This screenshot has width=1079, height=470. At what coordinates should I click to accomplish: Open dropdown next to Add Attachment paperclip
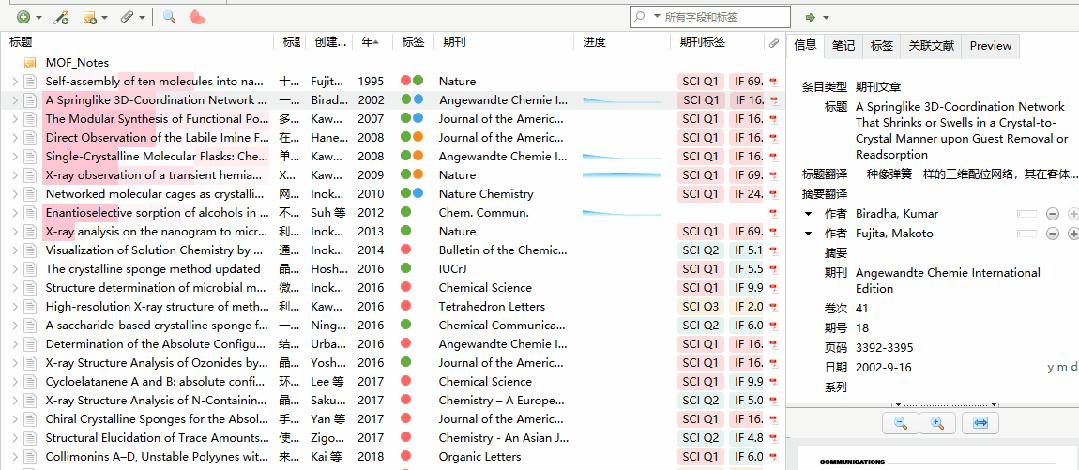142,18
